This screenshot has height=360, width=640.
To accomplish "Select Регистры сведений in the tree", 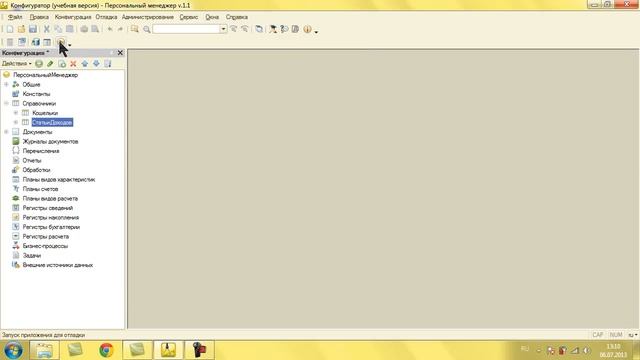I will [x=48, y=208].
